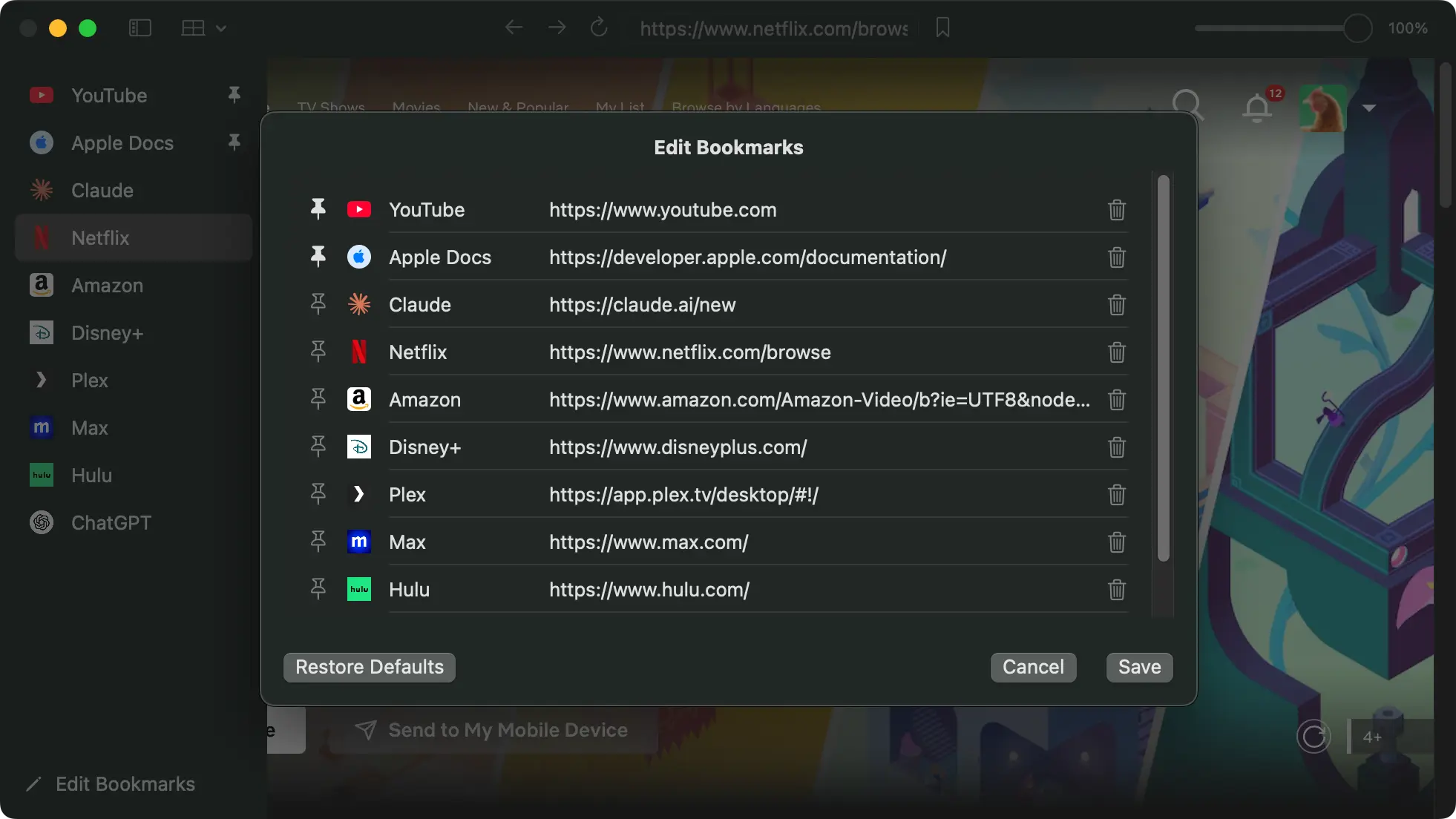The width and height of the screenshot is (1456, 819).
Task: Unpin the Apple Docs bookmark in the dialog
Action: [318, 257]
